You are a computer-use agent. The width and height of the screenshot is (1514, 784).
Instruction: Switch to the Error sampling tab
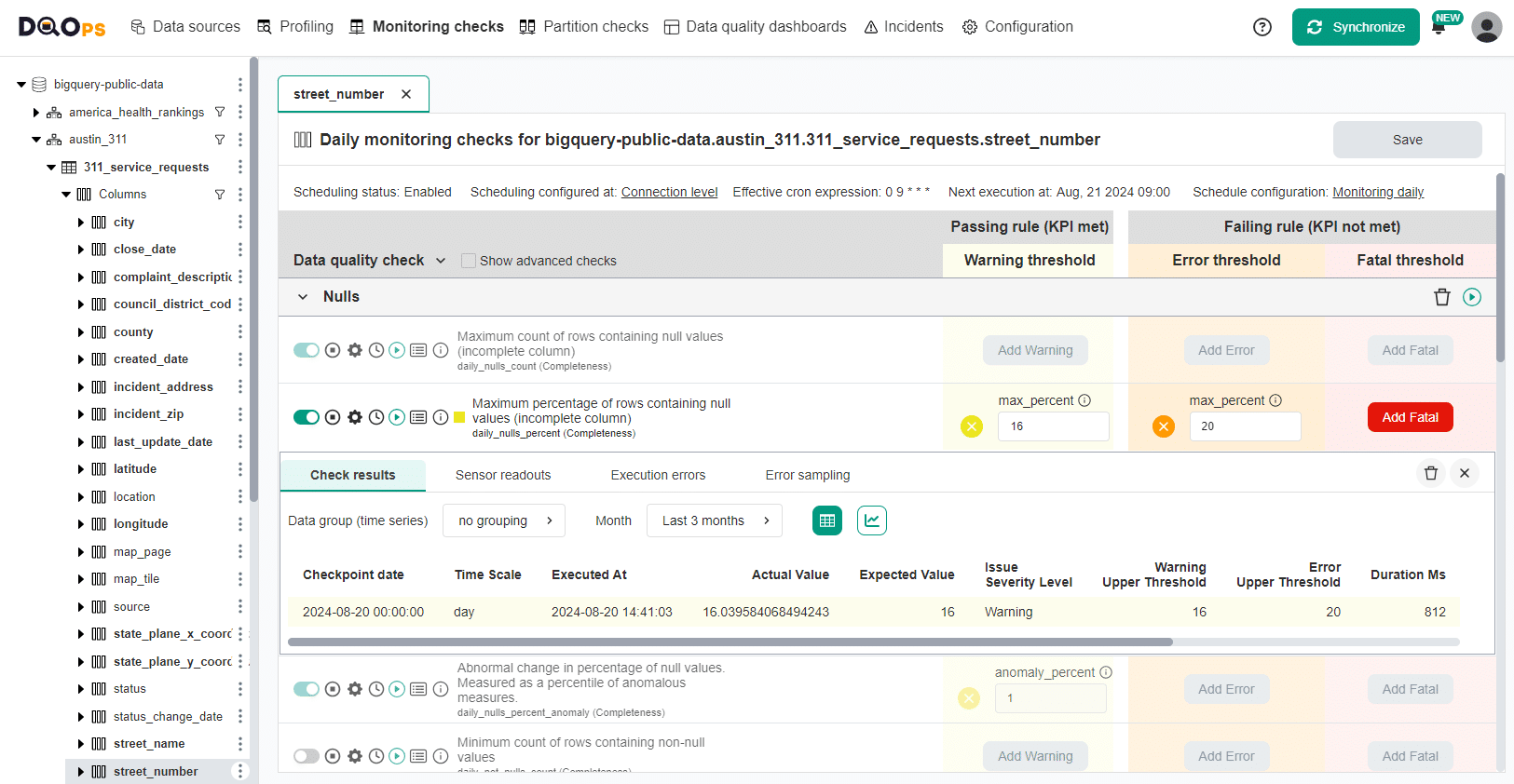808,475
